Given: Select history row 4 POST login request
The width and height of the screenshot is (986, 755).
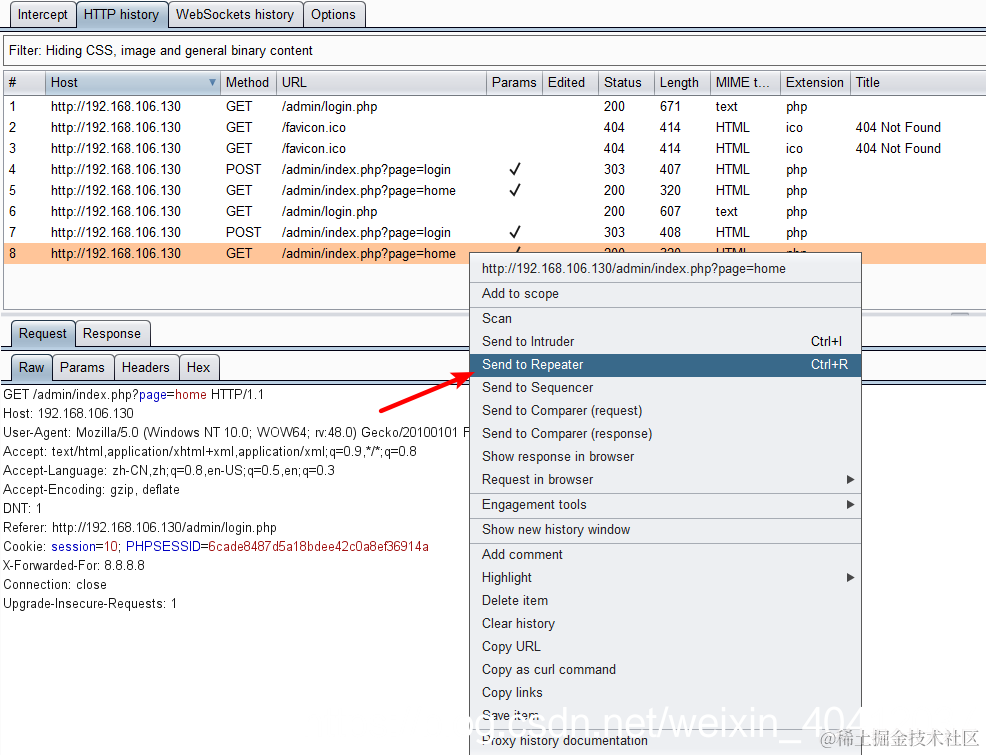Looking at the screenshot, I should 494,169.
